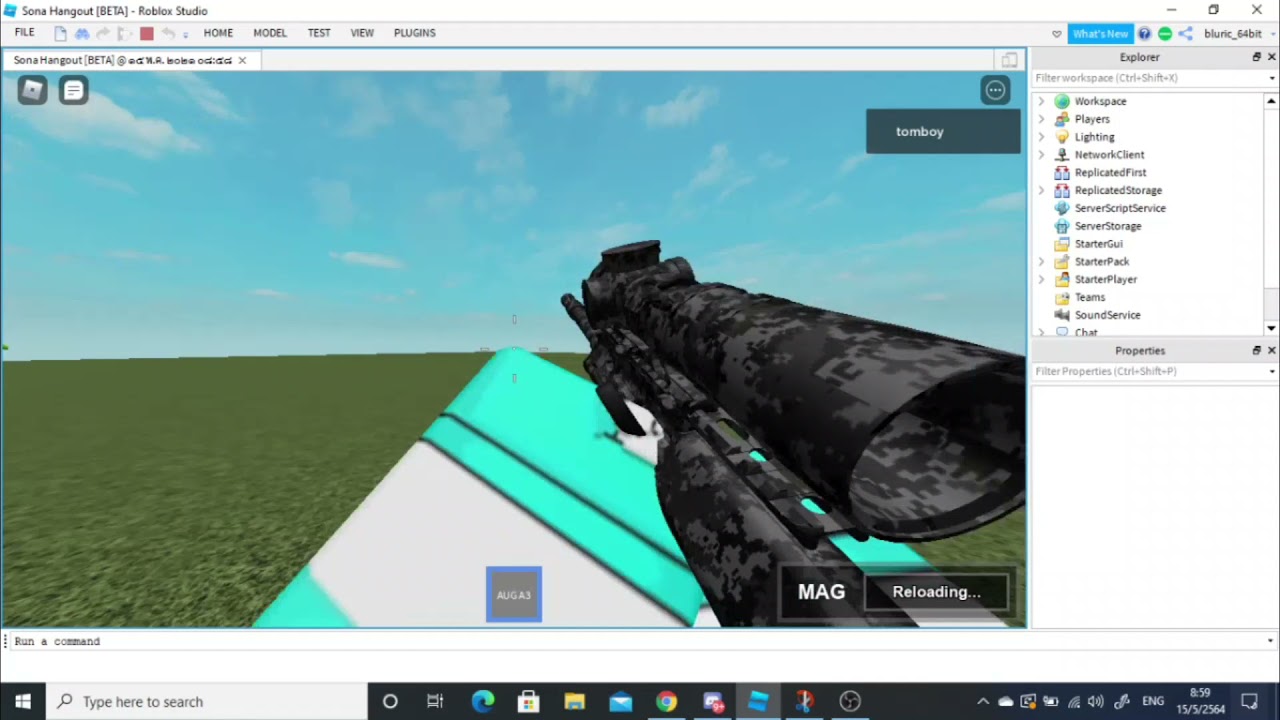1280x720 pixels.
Task: Select SoundService in the Explorer
Action: pos(1107,315)
